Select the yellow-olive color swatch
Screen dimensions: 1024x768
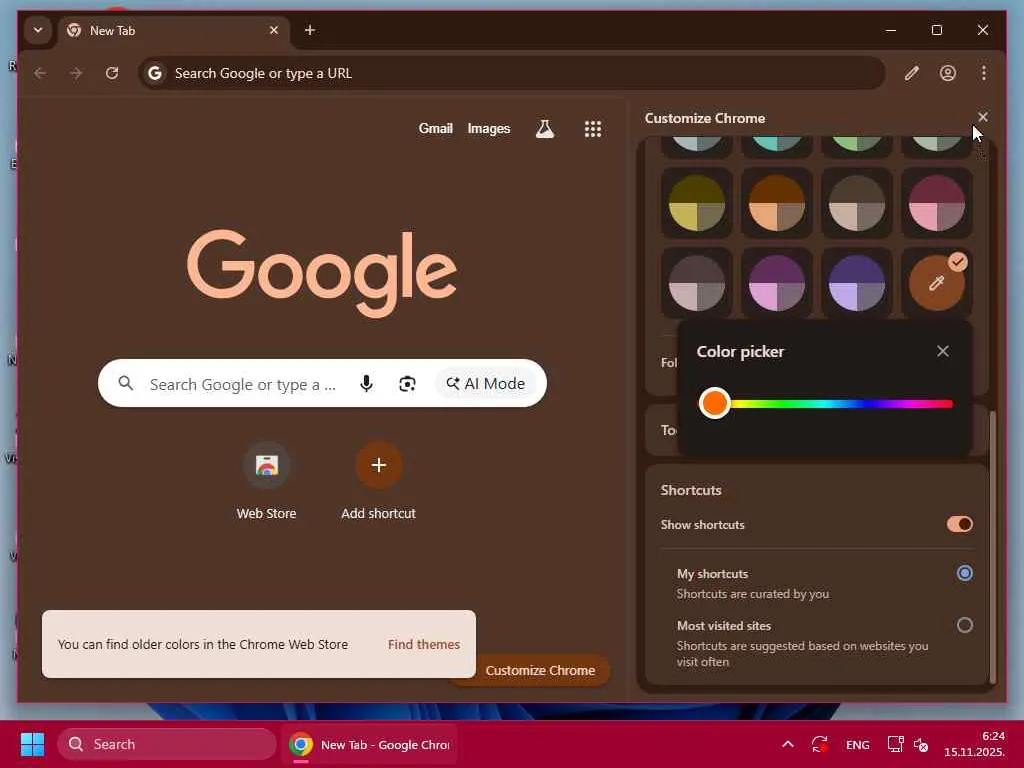point(697,203)
